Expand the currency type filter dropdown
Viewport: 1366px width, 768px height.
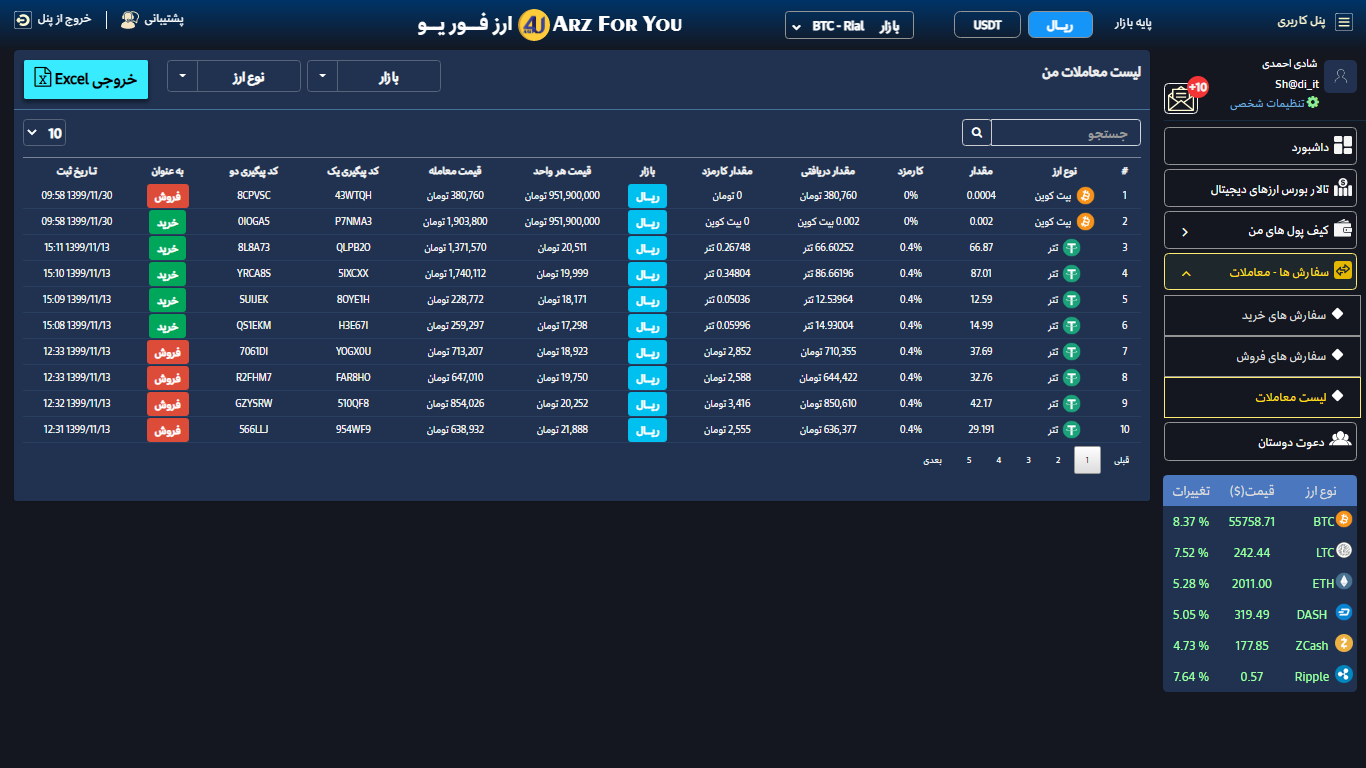234,76
